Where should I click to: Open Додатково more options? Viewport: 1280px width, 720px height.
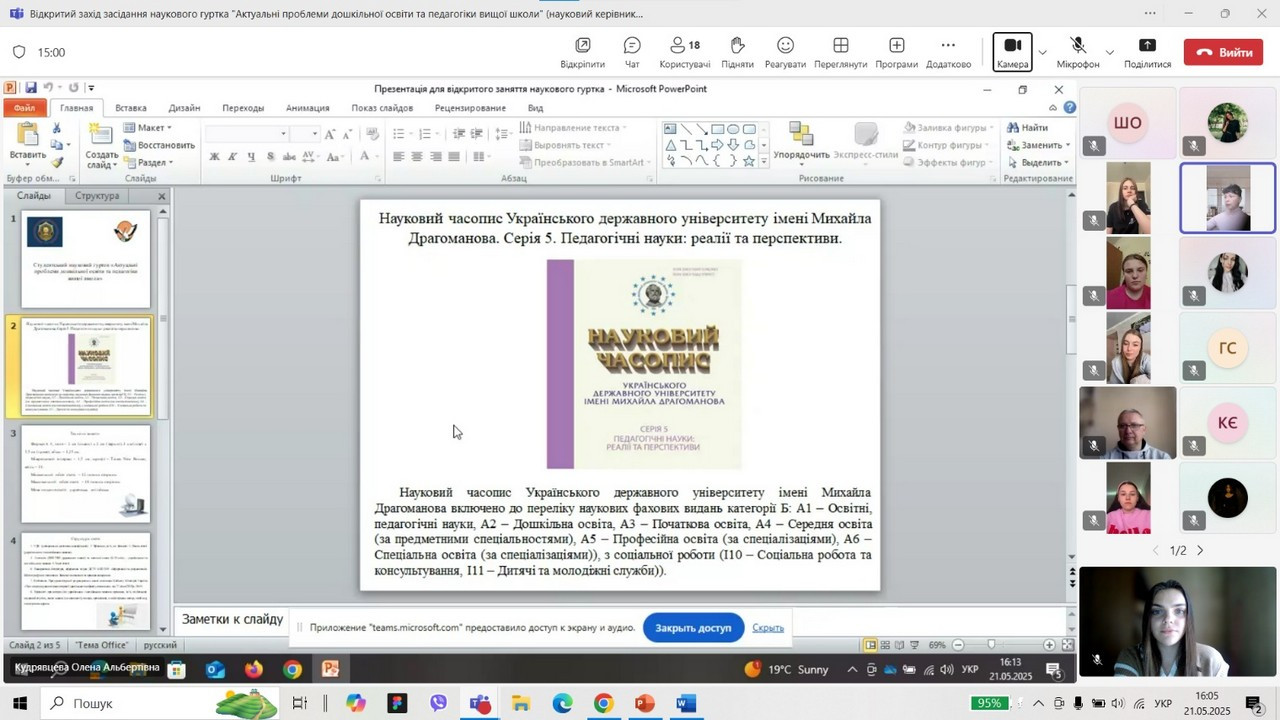[x=948, y=52]
